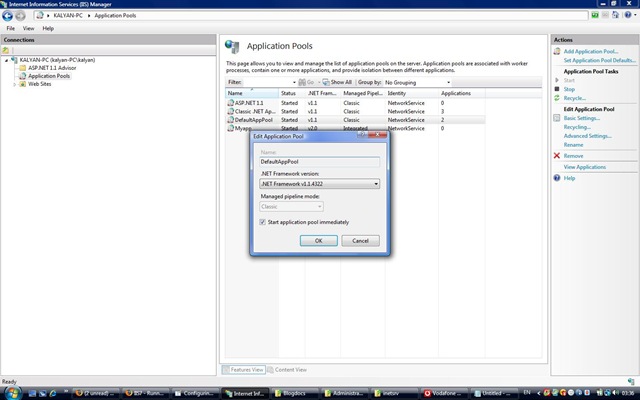Click OK in the Edit Application Pool dialog
This screenshot has width=640, height=400.
[x=319, y=241]
